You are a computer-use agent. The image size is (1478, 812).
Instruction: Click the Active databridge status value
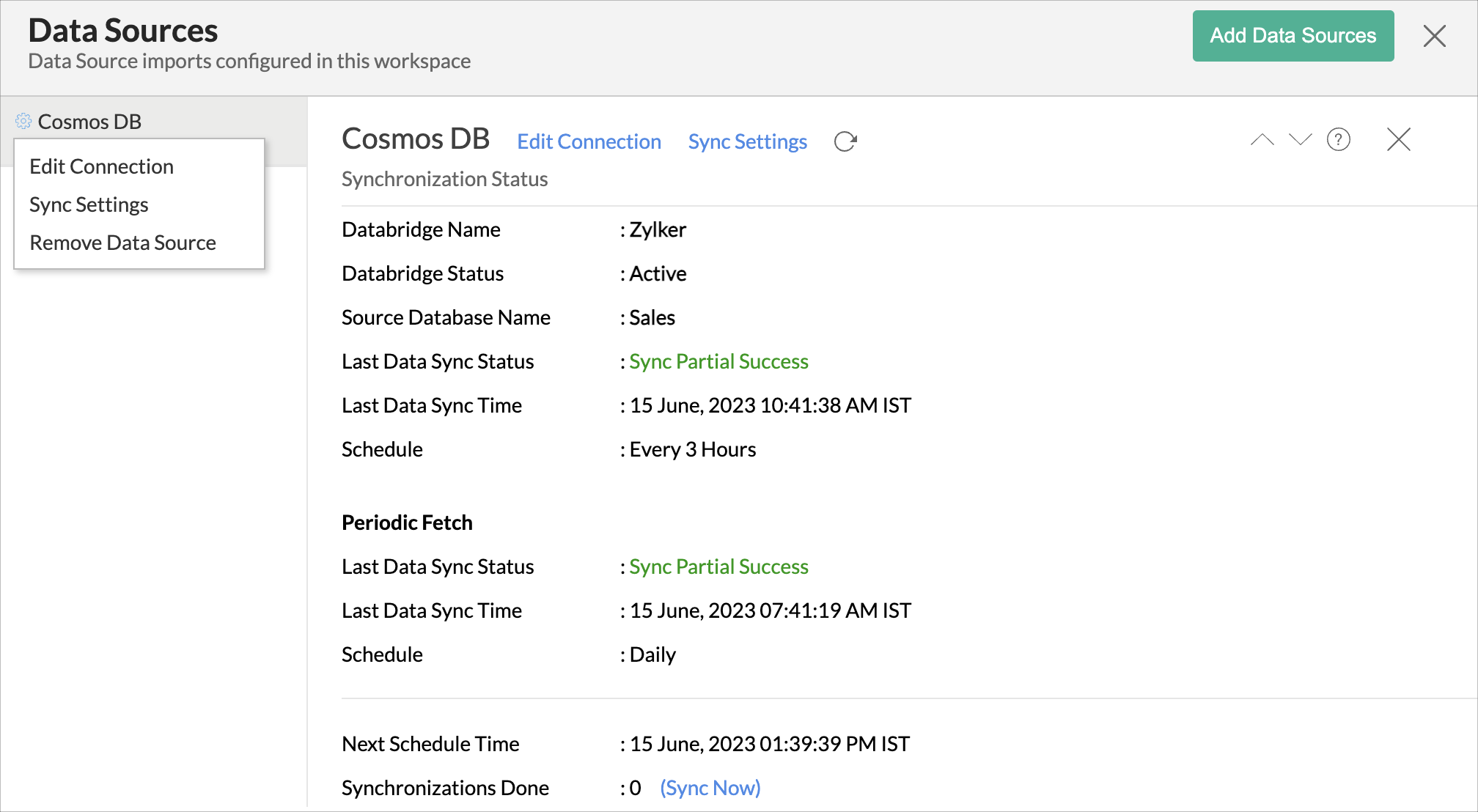(658, 273)
